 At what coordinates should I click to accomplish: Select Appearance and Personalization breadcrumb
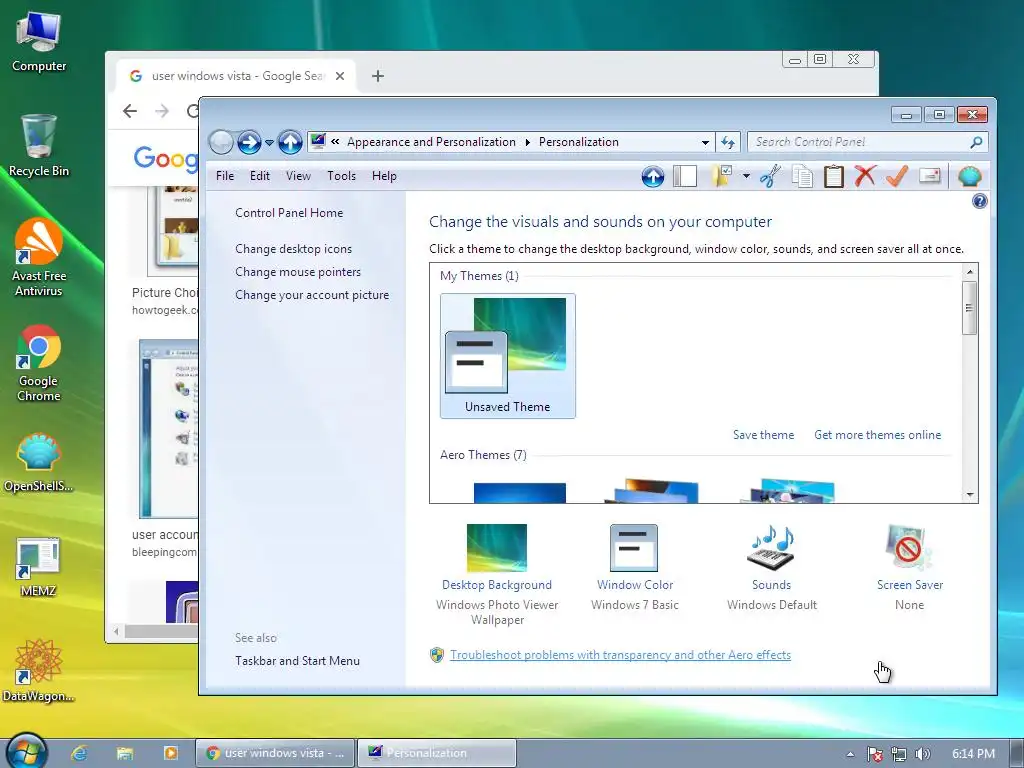431,142
